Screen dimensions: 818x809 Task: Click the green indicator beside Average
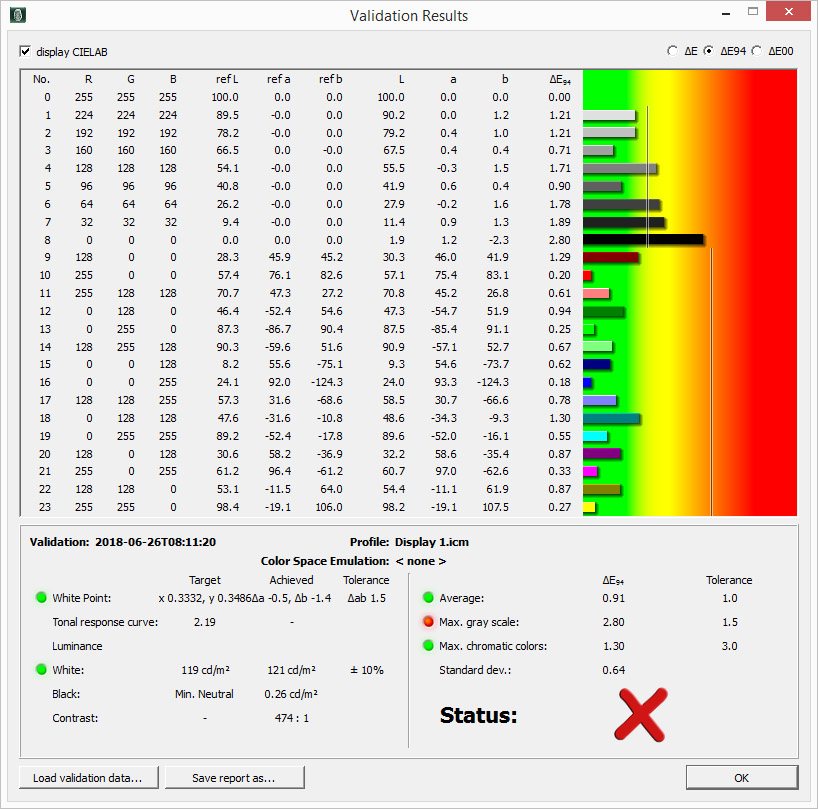428,598
